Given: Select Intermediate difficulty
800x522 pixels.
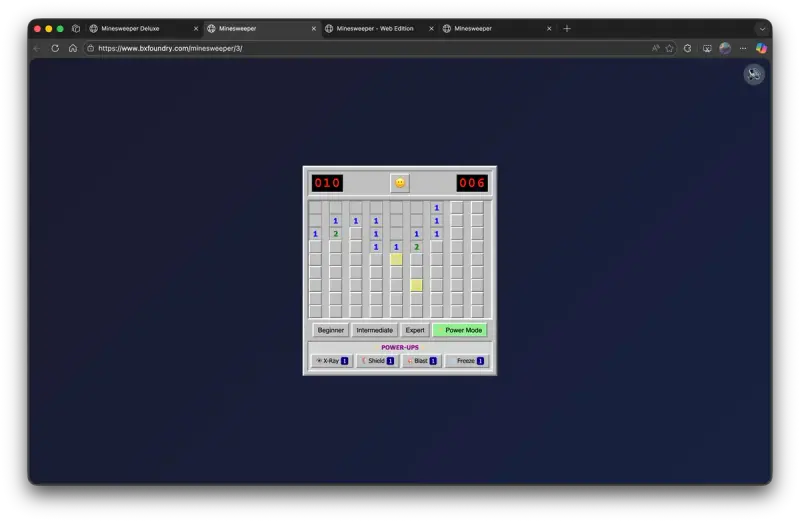Looking at the screenshot, I should pyautogui.click(x=374, y=330).
